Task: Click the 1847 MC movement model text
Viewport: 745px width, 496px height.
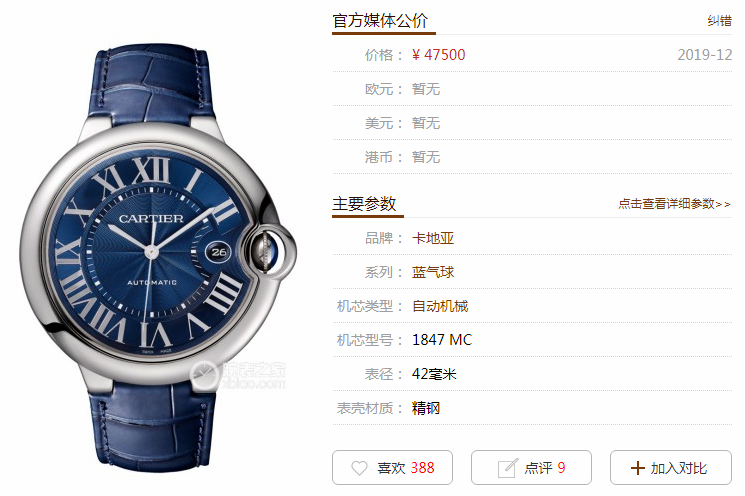Action: pyautogui.click(x=442, y=340)
